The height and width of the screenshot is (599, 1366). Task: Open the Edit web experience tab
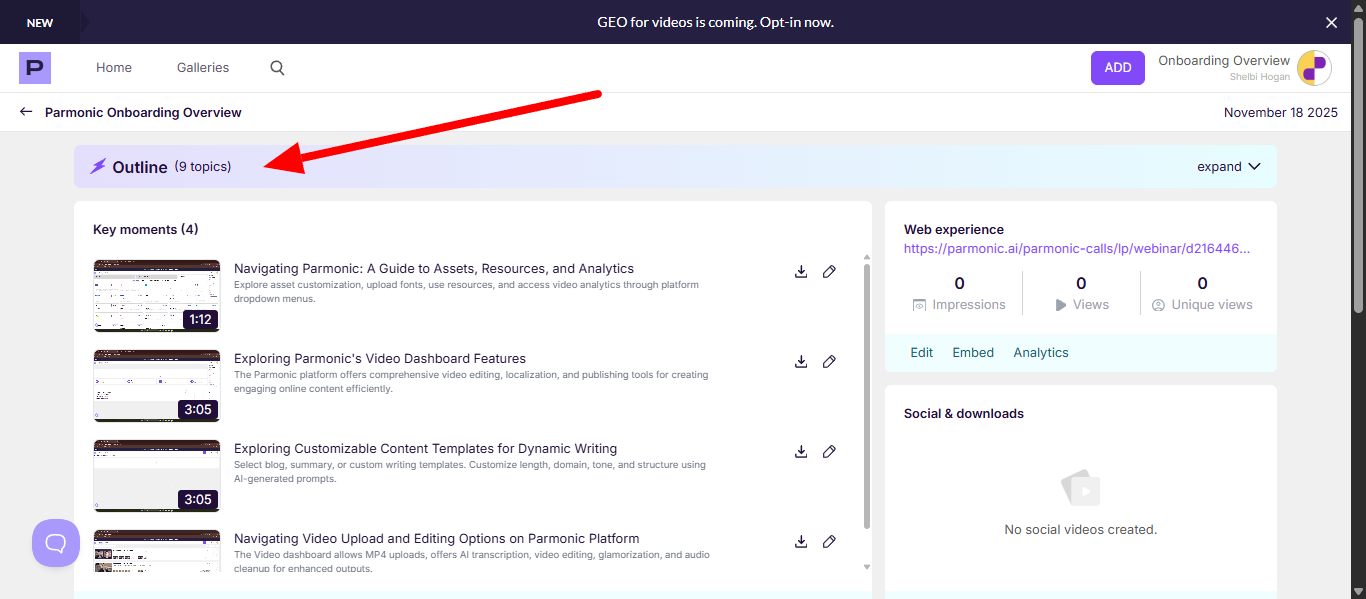pos(922,352)
